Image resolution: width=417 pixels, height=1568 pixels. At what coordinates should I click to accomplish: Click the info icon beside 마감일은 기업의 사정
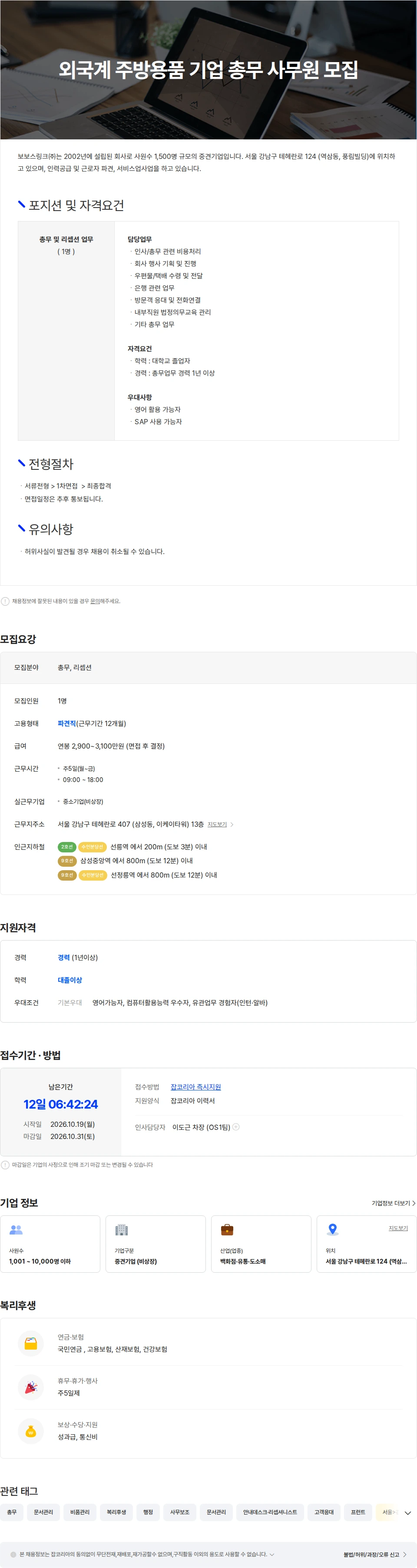click(x=6, y=1165)
